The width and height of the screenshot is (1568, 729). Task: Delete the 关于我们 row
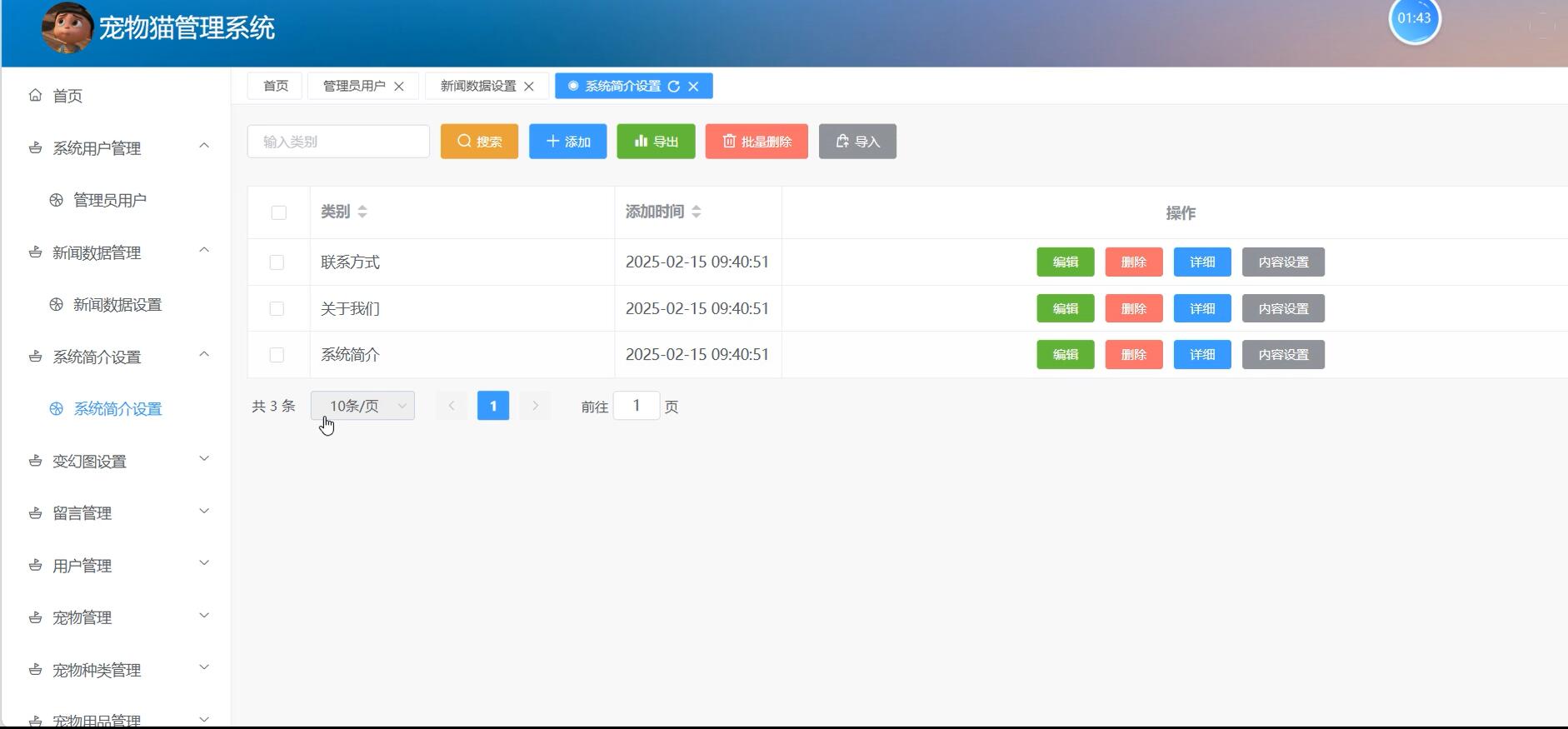(x=1134, y=308)
